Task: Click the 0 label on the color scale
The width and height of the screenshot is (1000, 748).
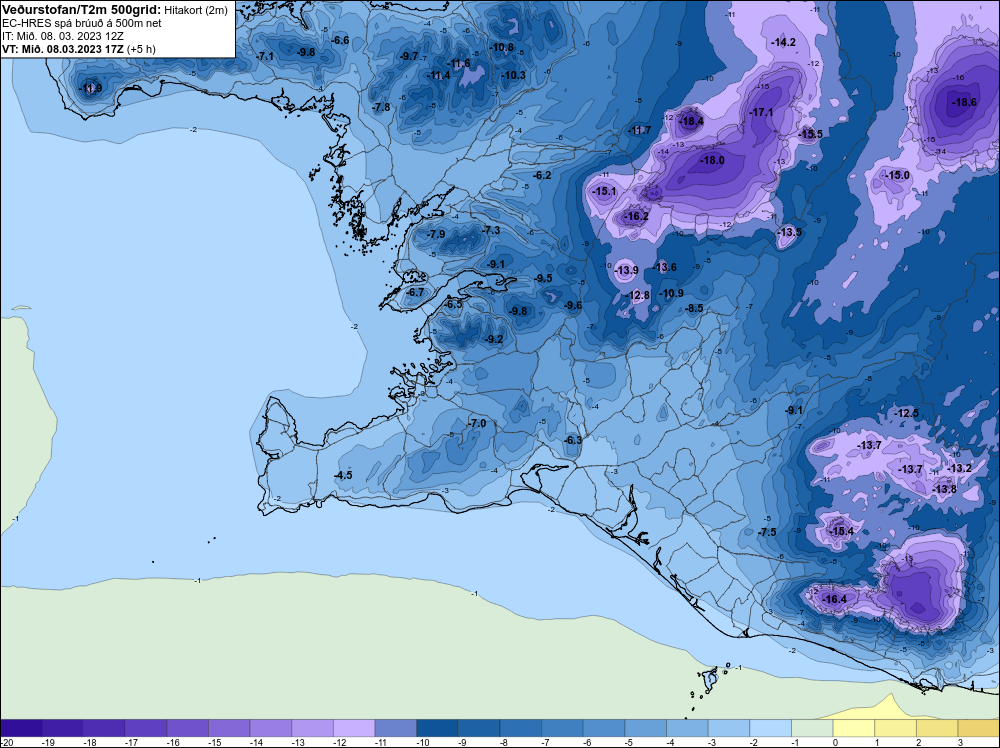Action: [835, 742]
